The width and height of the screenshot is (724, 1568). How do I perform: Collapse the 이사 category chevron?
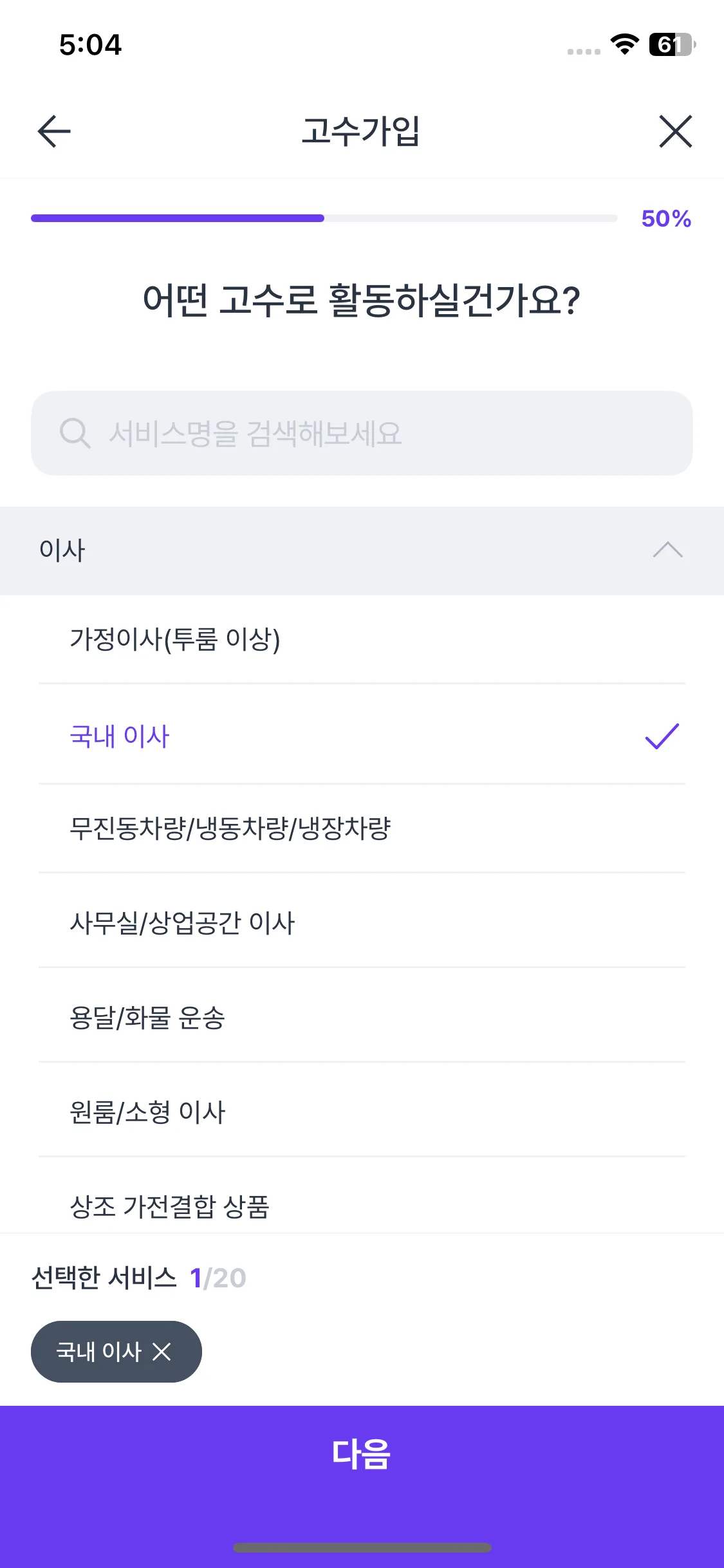pos(667,550)
